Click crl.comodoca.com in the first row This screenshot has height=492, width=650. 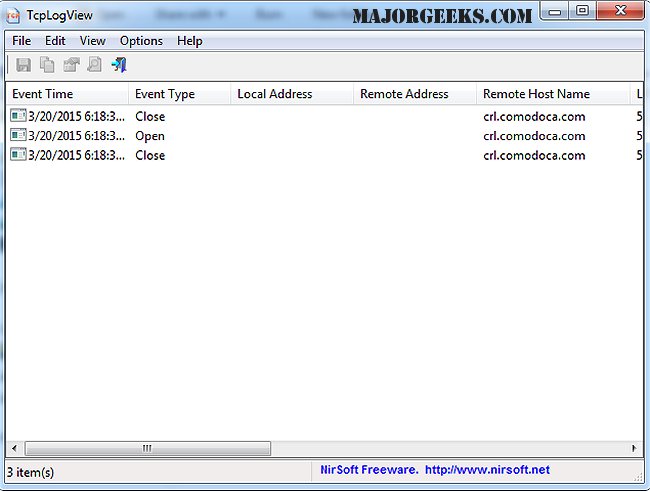[534, 116]
